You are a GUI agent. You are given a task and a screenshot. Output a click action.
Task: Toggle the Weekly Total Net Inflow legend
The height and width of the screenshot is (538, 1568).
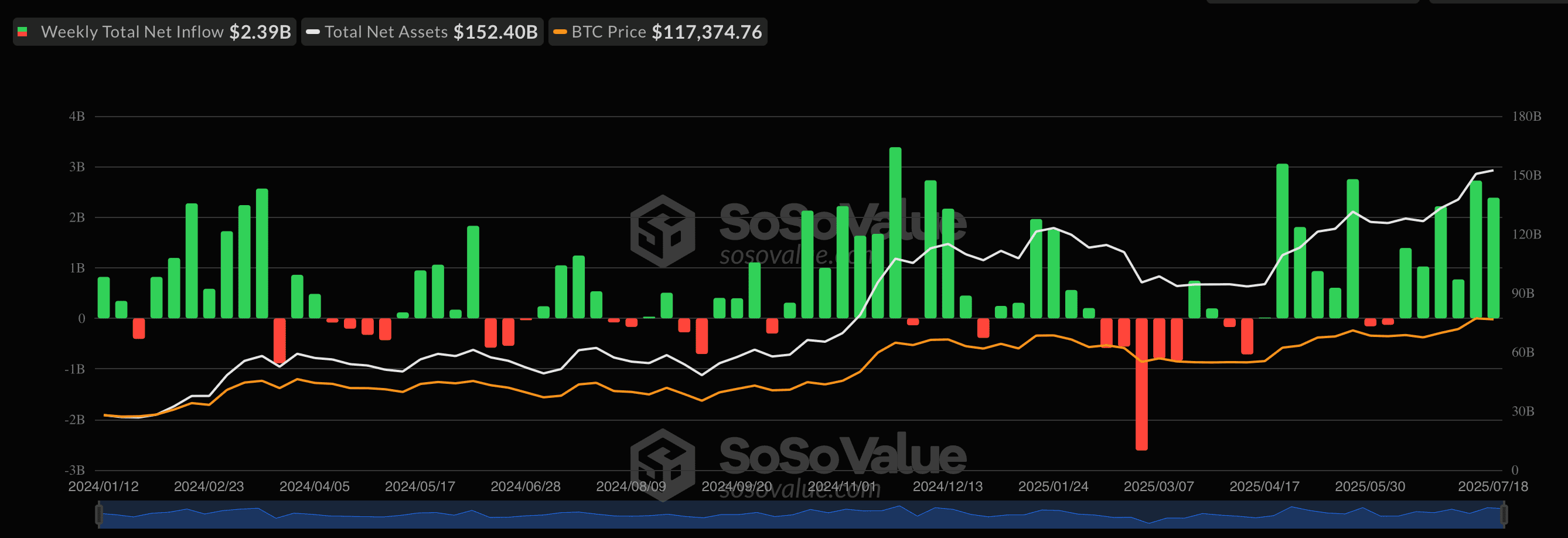tap(154, 32)
